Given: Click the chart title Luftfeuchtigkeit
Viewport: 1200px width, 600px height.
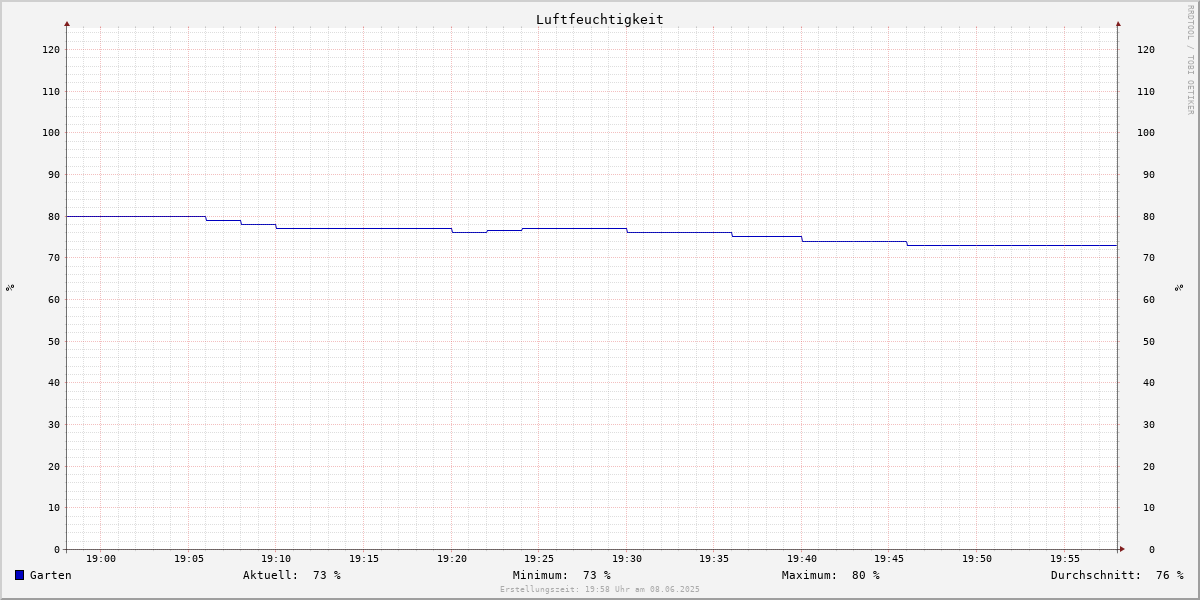Looking at the screenshot, I should 599,19.
